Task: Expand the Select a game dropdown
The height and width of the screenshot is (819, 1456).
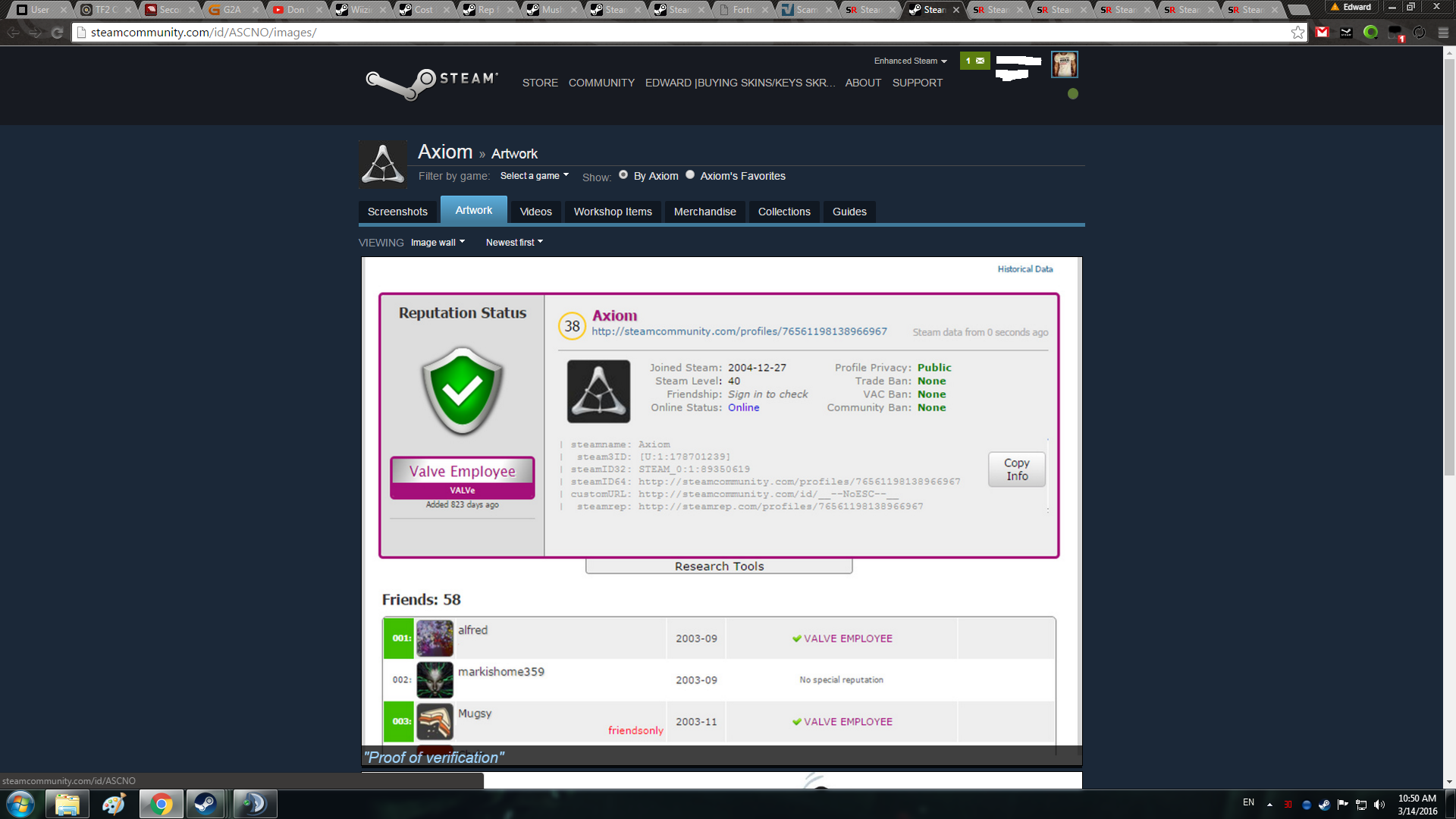Action: tap(534, 176)
